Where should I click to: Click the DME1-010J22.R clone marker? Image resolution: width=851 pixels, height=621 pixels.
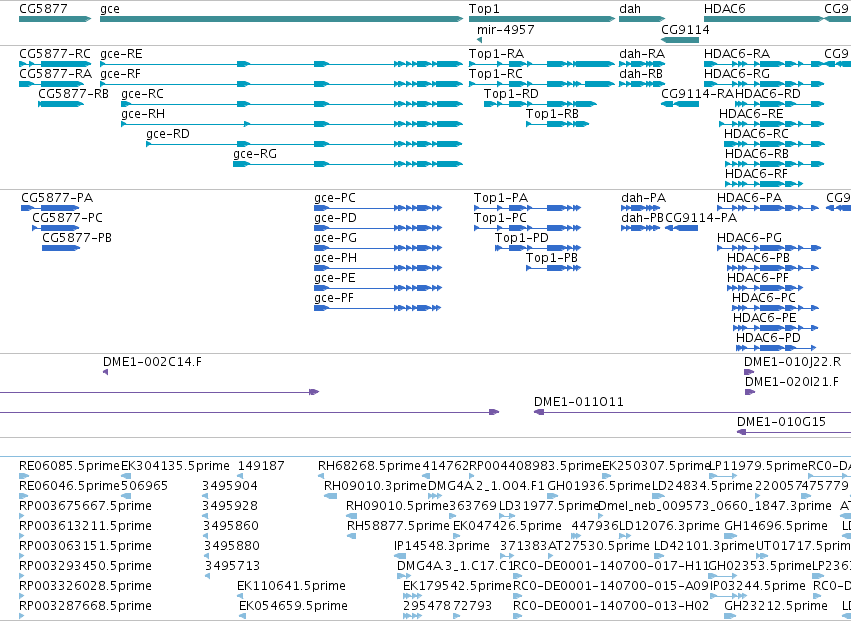point(749,372)
